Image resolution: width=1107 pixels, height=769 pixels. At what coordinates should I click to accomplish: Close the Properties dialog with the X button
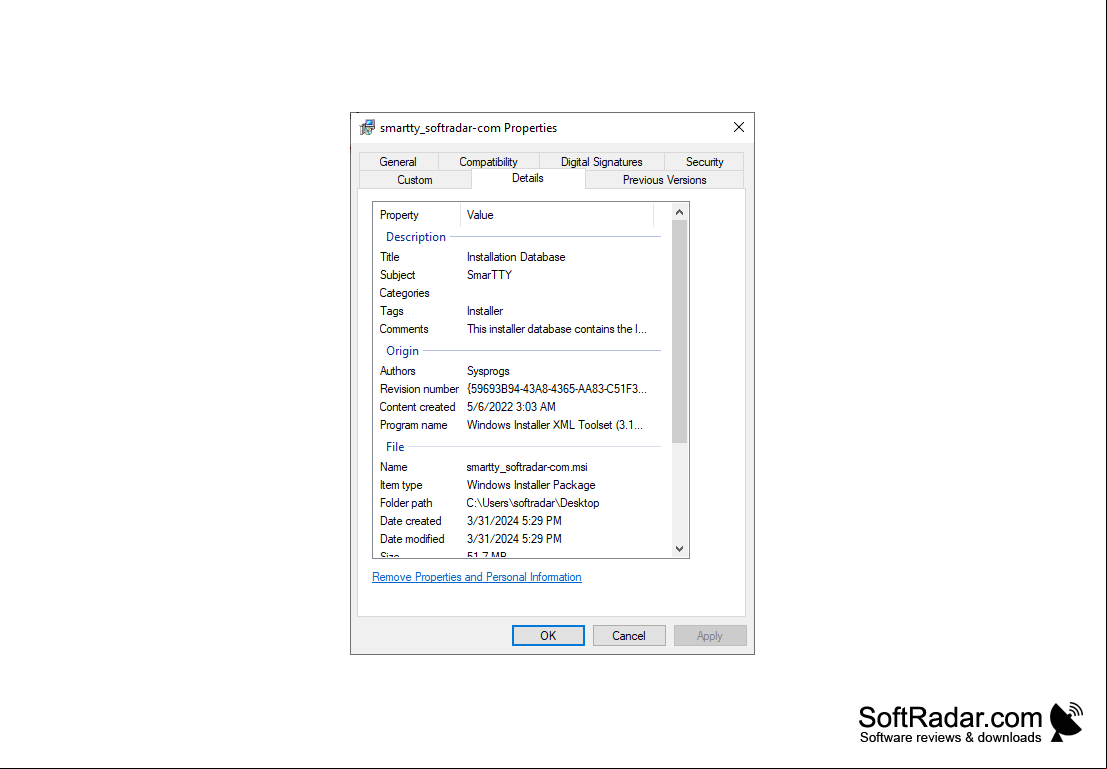coord(738,127)
